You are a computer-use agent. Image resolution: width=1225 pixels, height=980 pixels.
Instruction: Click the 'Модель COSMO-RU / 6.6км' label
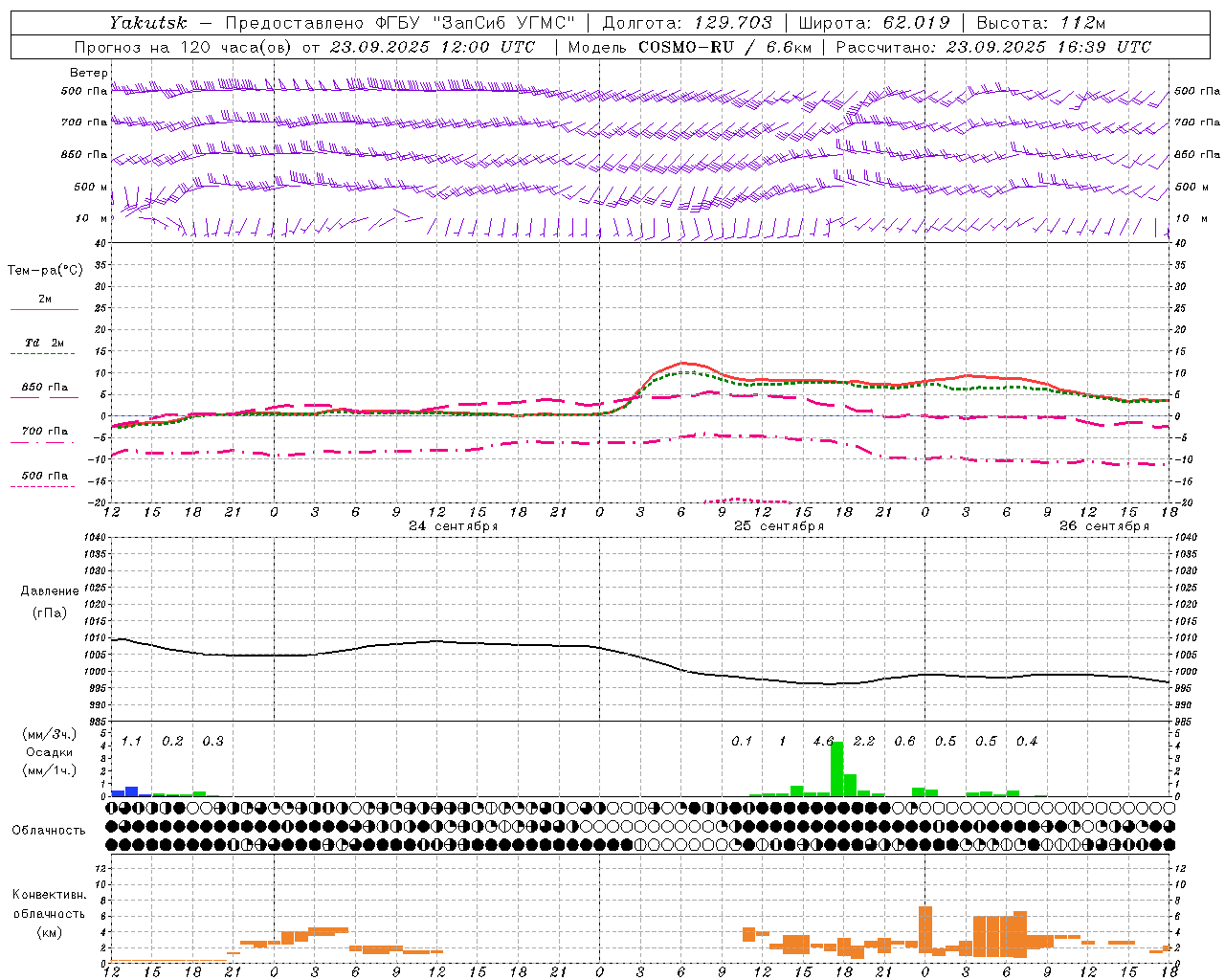(690, 47)
